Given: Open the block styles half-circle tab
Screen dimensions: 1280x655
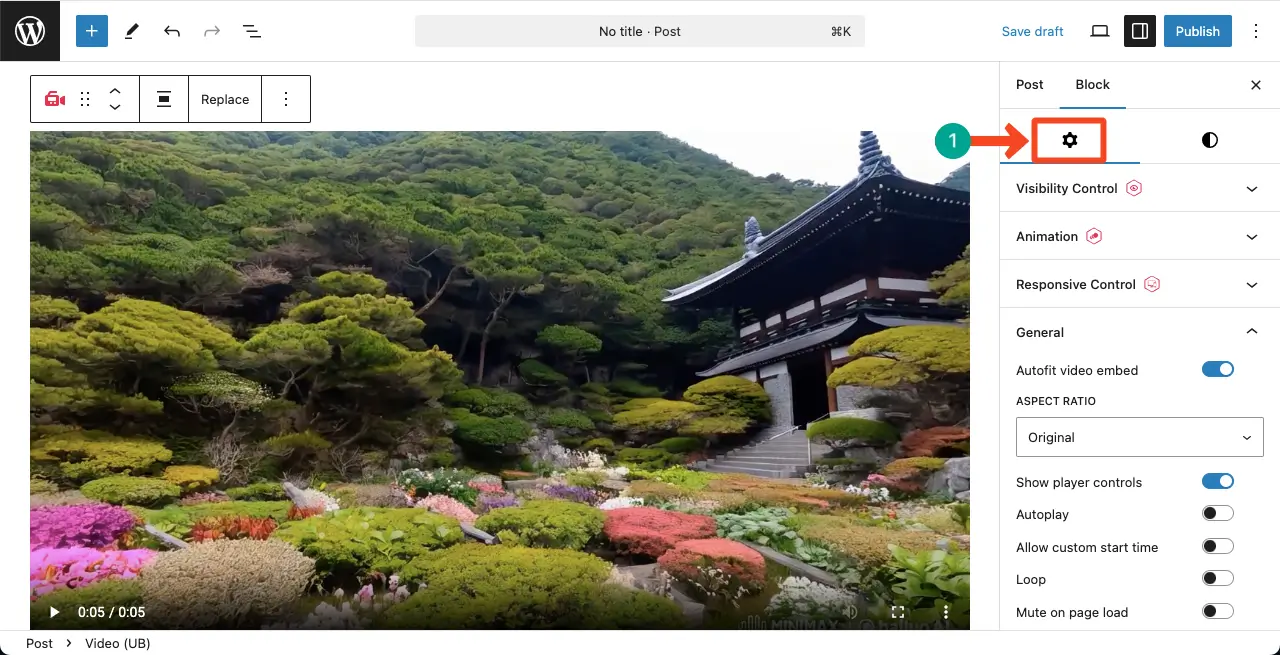Looking at the screenshot, I should pos(1209,140).
